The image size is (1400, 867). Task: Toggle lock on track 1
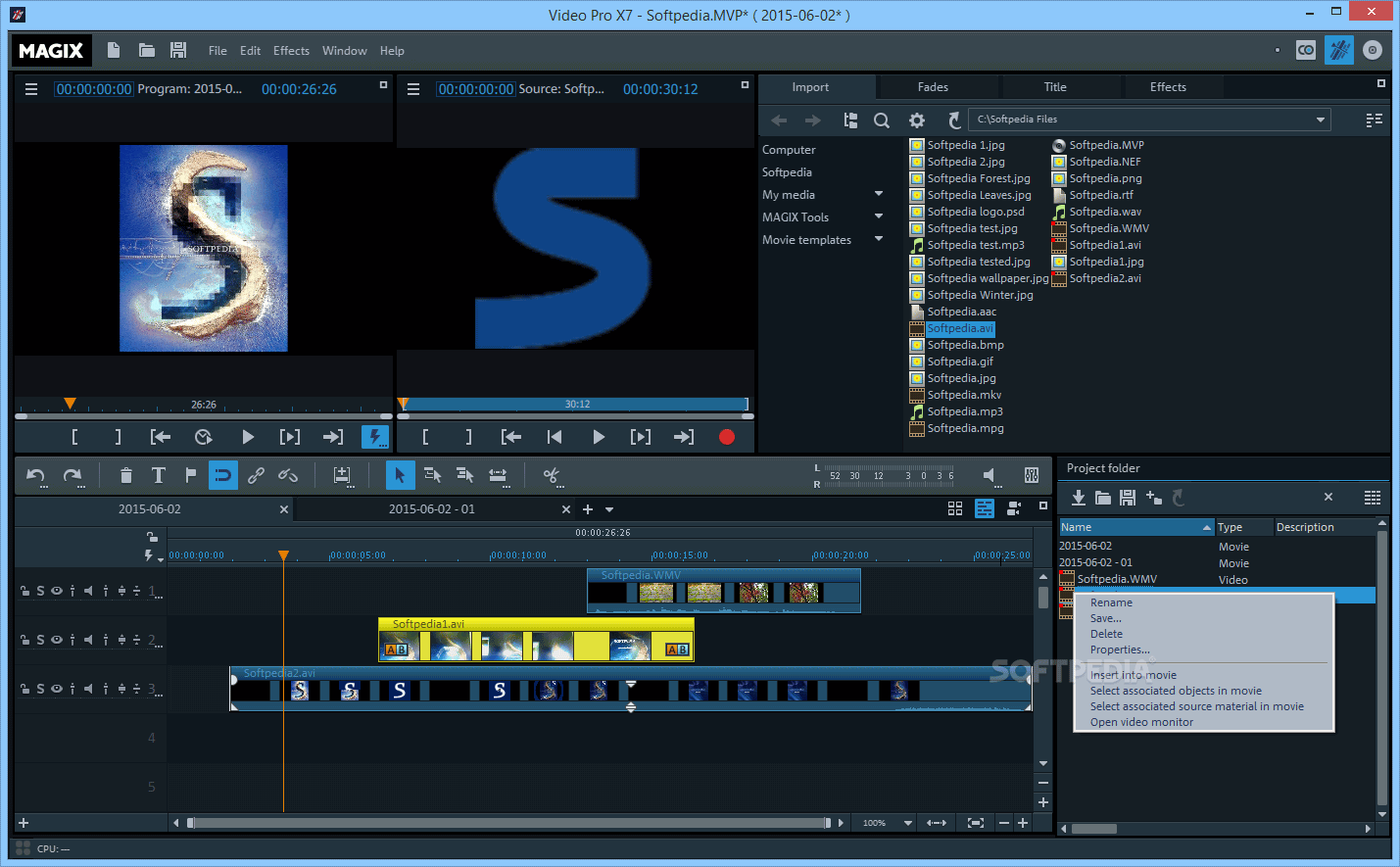pos(24,591)
